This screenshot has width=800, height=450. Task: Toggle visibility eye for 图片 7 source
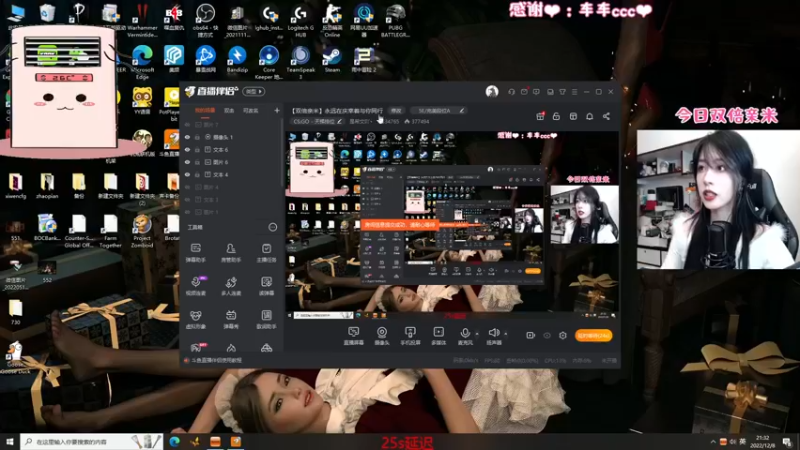(x=187, y=125)
